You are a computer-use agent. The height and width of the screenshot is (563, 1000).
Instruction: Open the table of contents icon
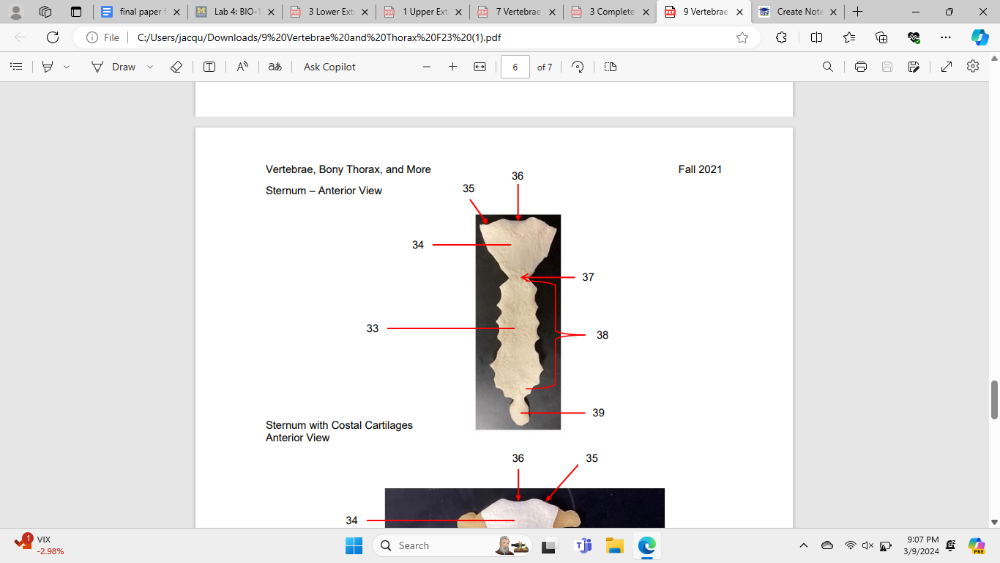pyautogui.click(x=16, y=67)
